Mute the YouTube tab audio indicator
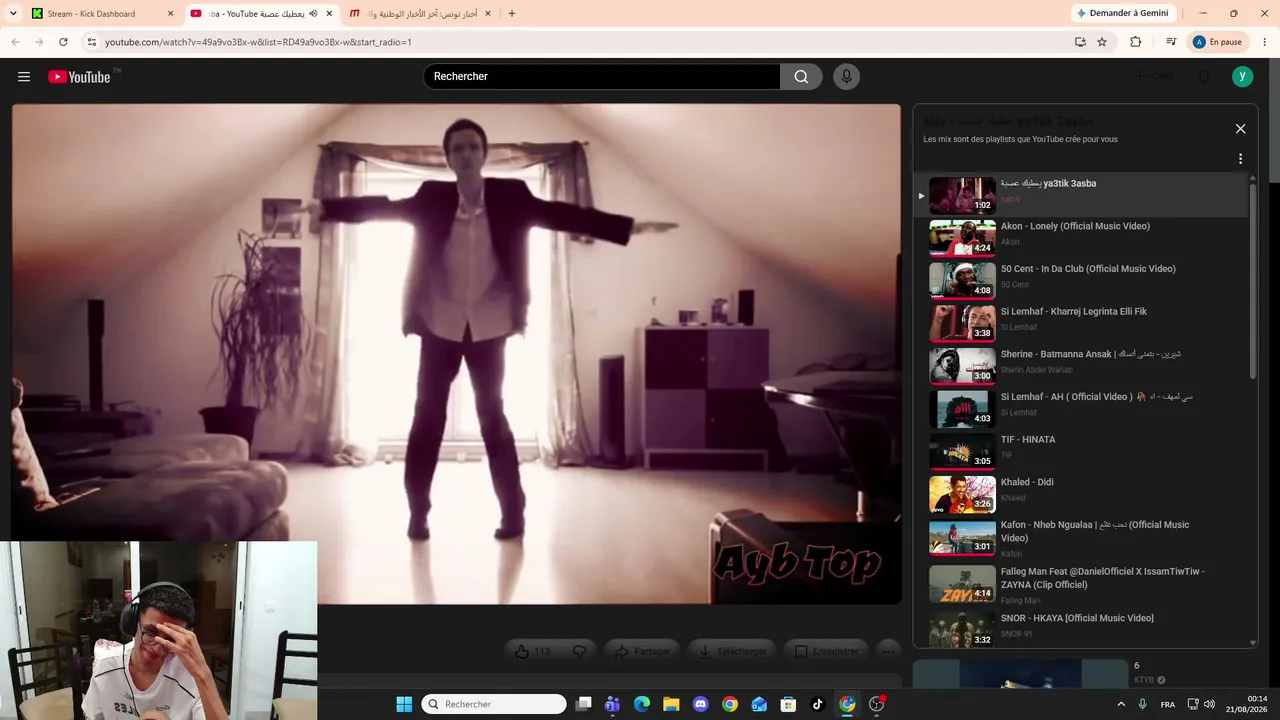Screen dimensions: 1280x720 (313, 14)
